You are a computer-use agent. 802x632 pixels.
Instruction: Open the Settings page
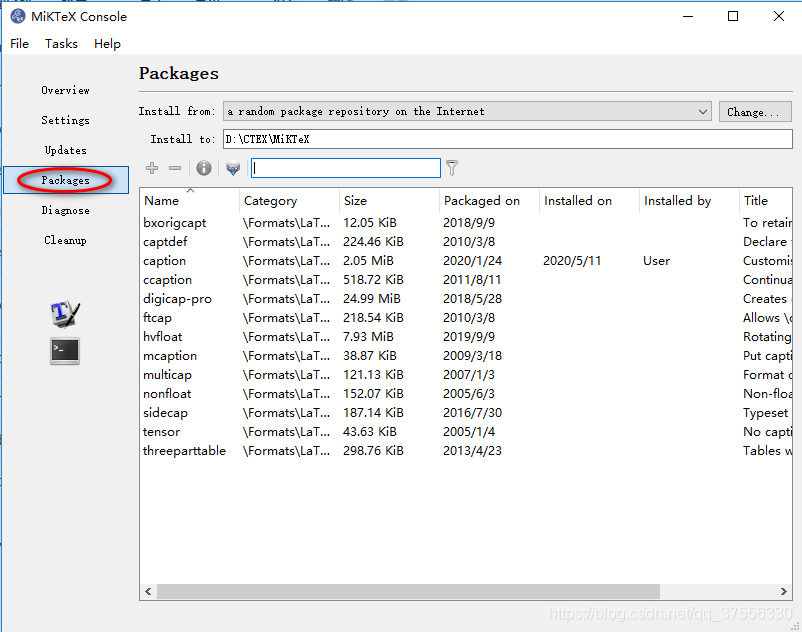point(65,121)
